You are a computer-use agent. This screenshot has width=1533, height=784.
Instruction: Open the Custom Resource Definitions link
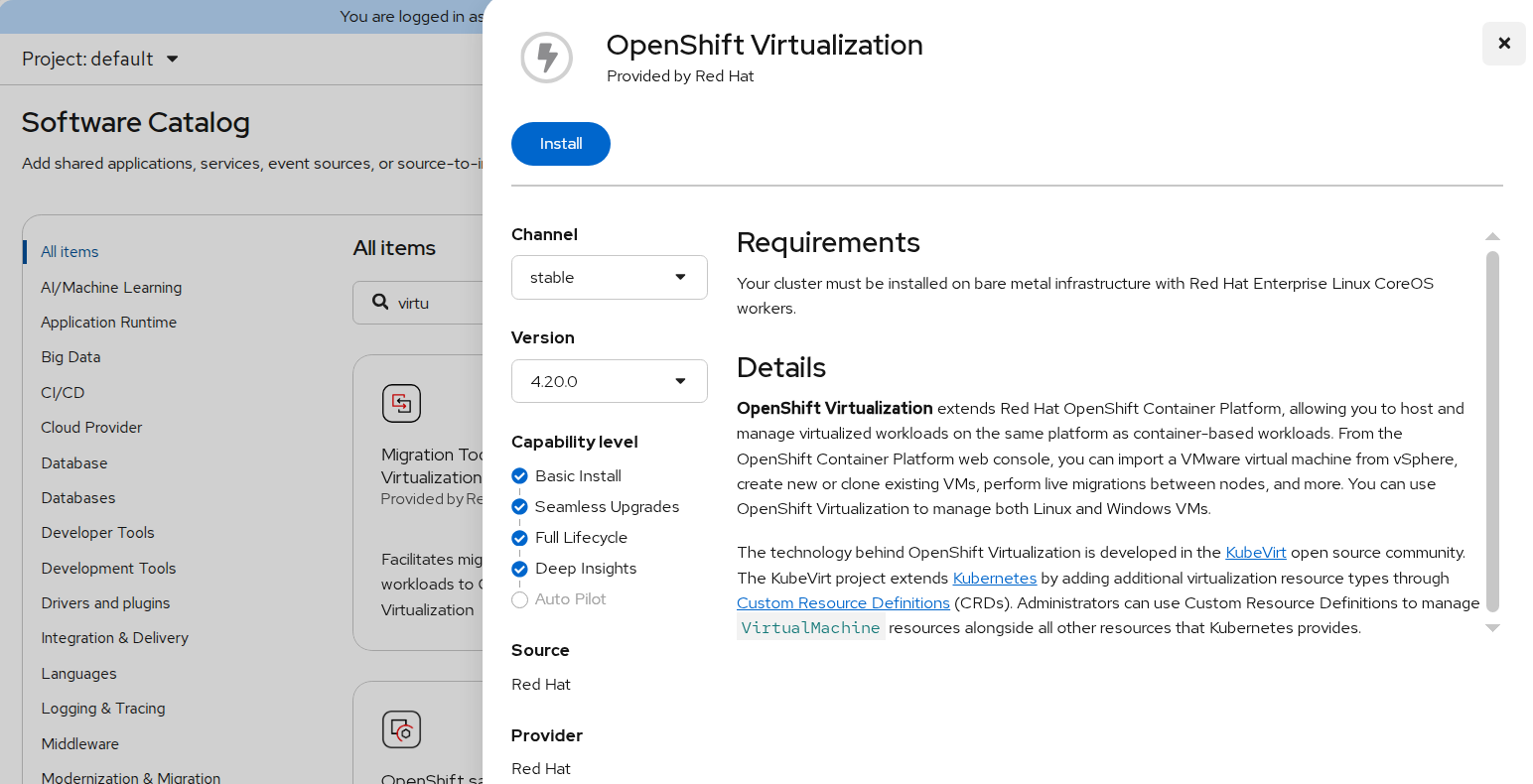click(x=843, y=603)
